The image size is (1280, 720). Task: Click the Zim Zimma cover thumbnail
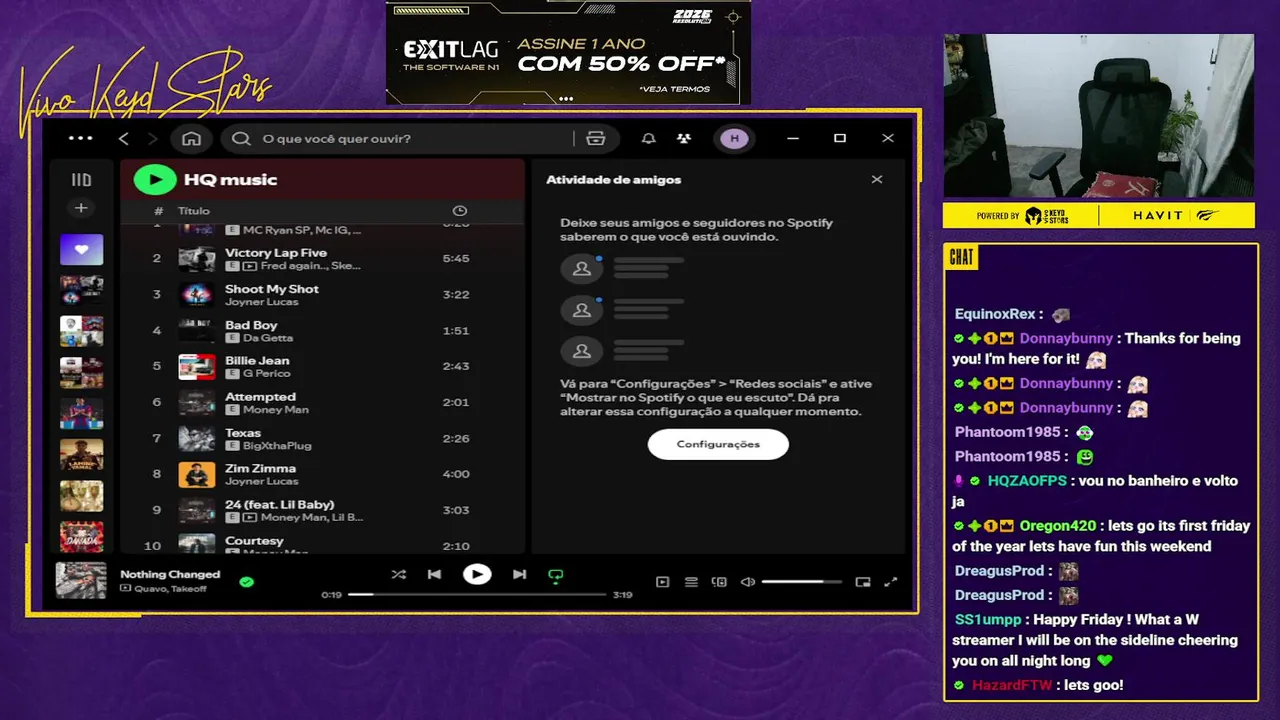(197, 475)
